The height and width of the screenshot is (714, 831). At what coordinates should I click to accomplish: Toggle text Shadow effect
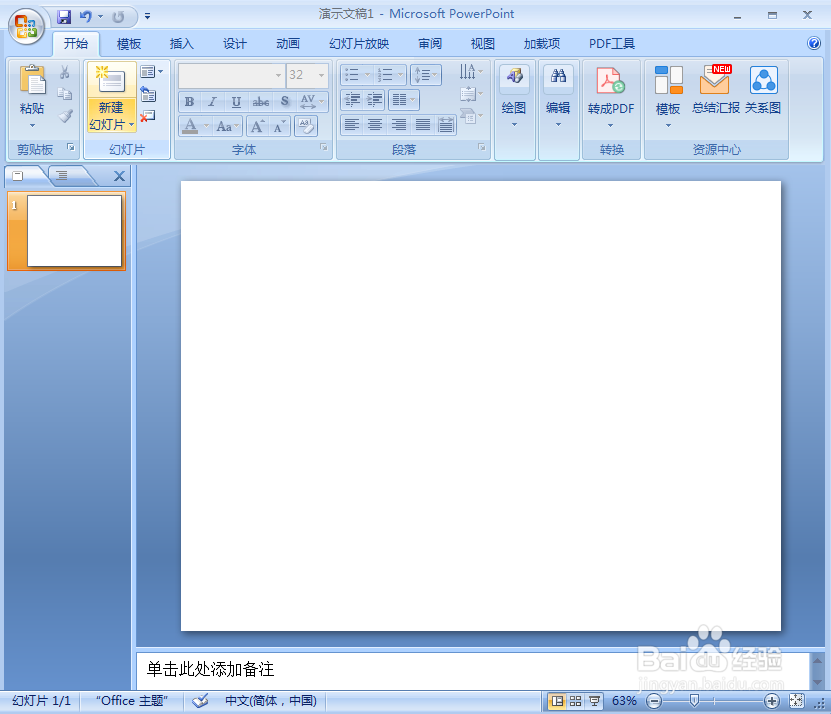click(285, 101)
